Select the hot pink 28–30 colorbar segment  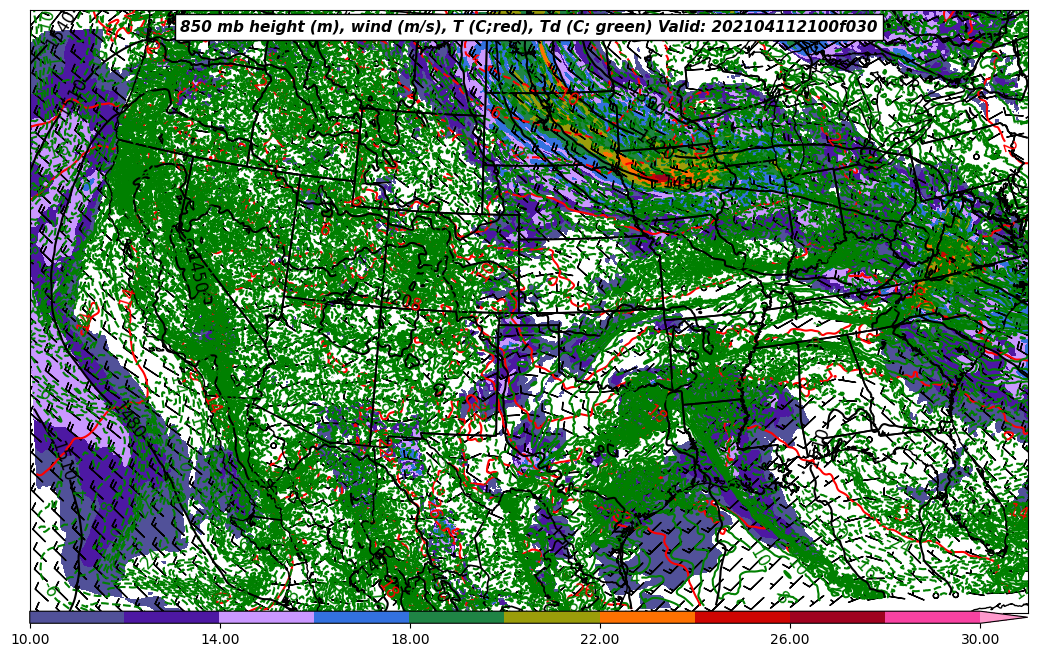933,617
